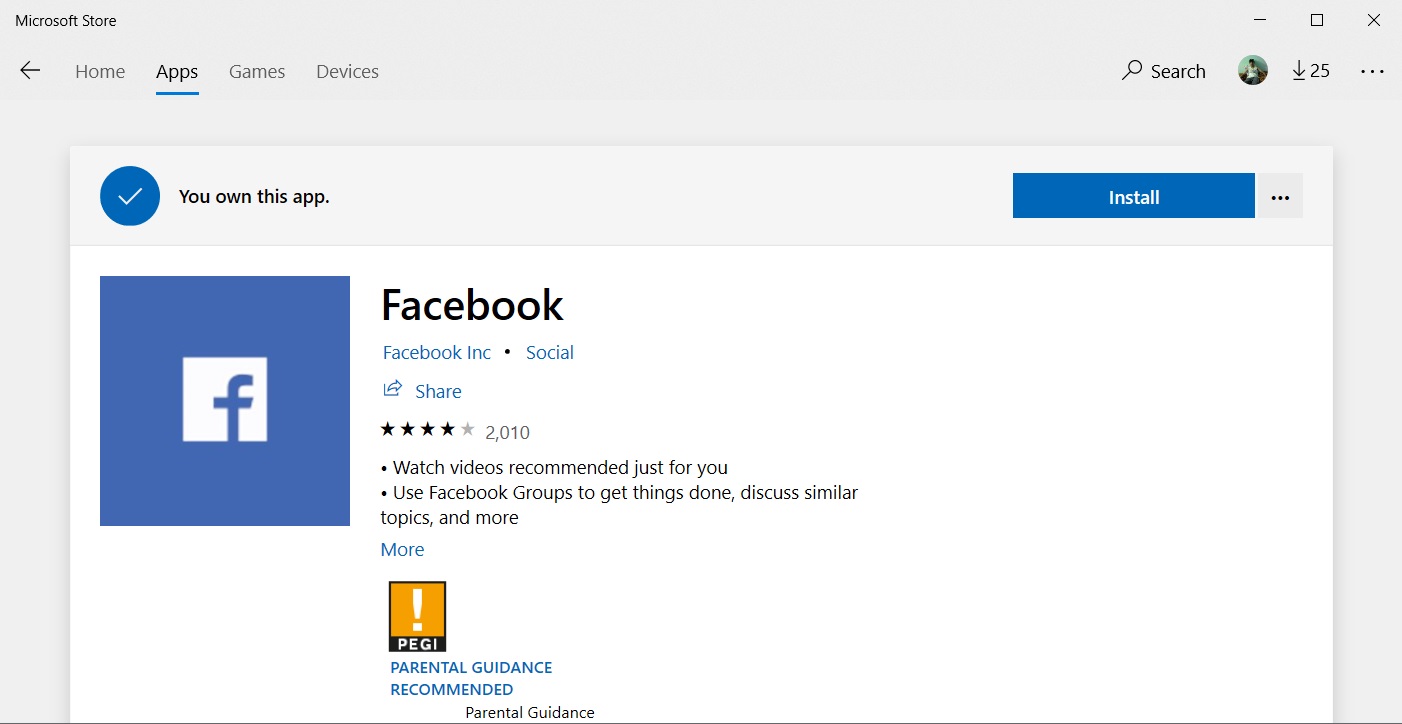The width and height of the screenshot is (1402, 724).
Task: Open the See more menu in header
Action: pyautogui.click(x=1372, y=71)
